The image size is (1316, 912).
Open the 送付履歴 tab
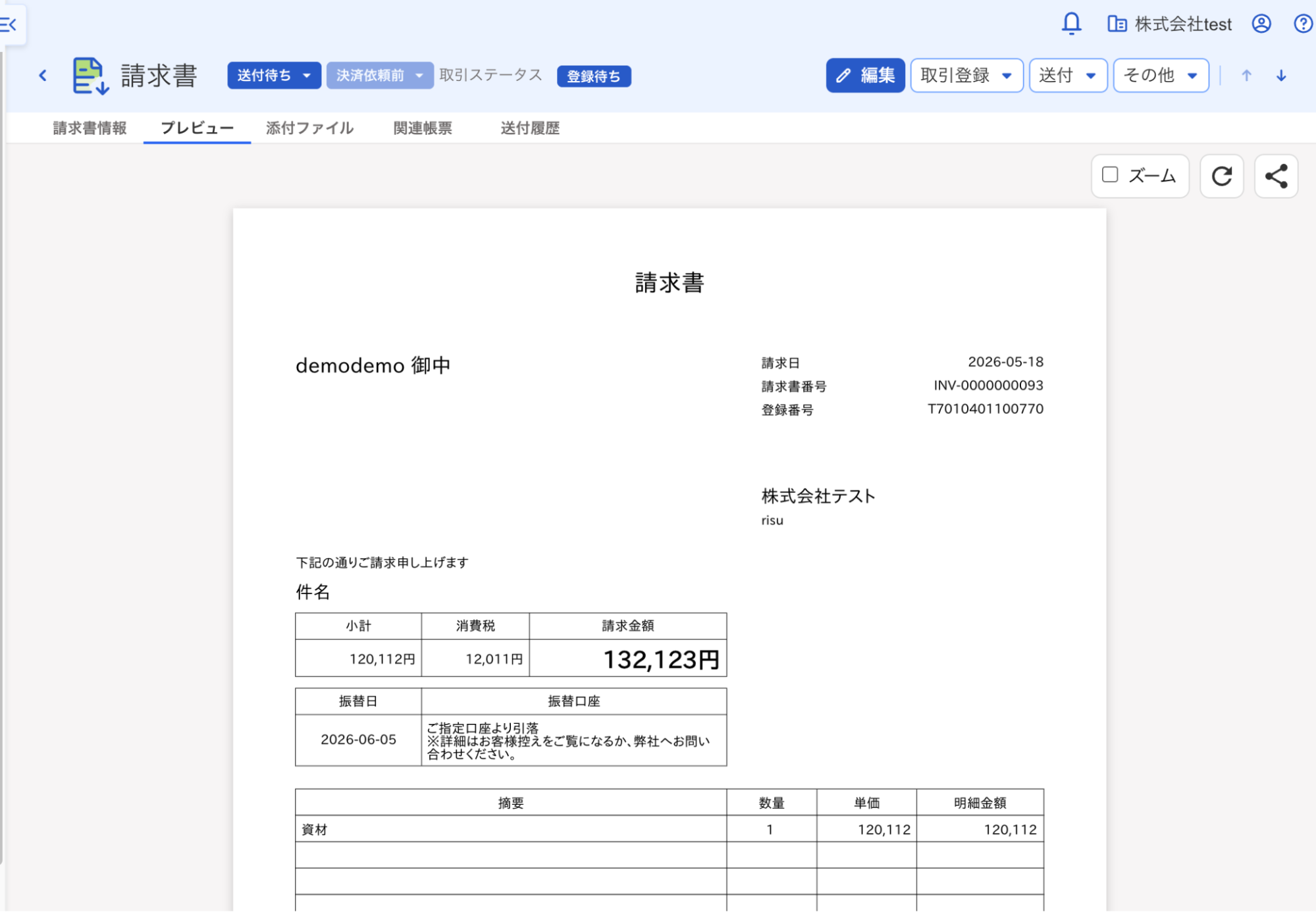click(x=530, y=128)
